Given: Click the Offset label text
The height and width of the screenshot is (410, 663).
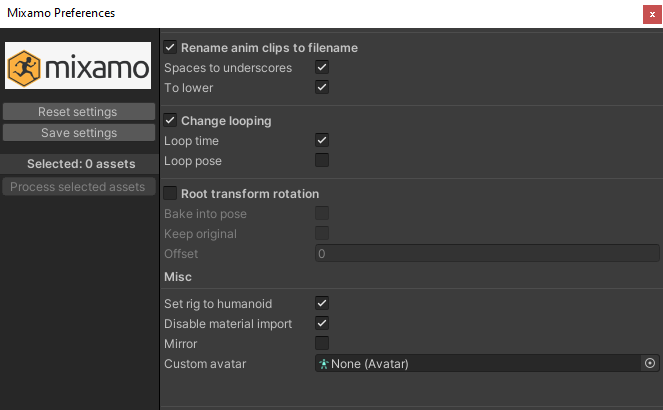Looking at the screenshot, I should [x=181, y=254].
